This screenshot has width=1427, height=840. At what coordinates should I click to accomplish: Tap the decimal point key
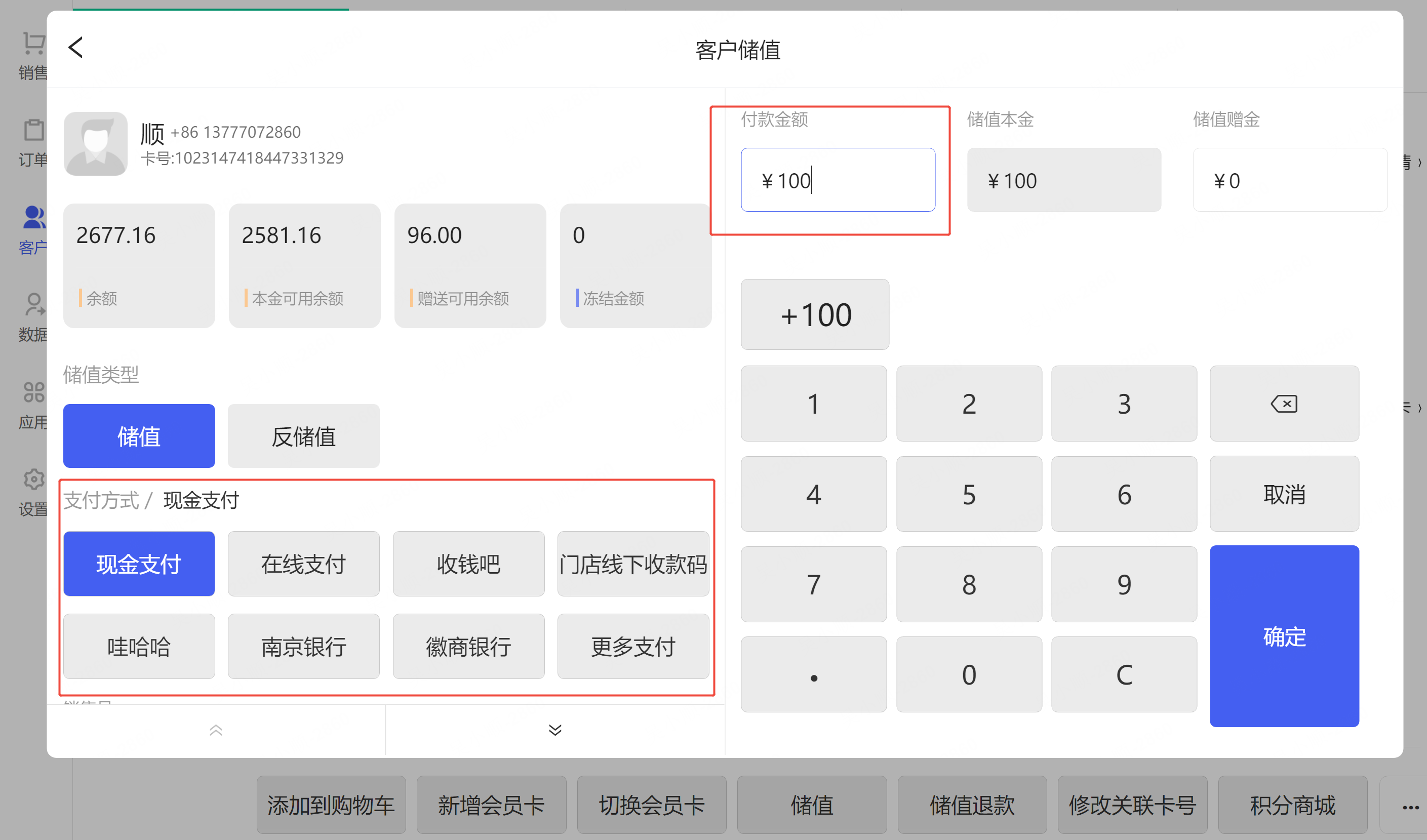pos(814,674)
